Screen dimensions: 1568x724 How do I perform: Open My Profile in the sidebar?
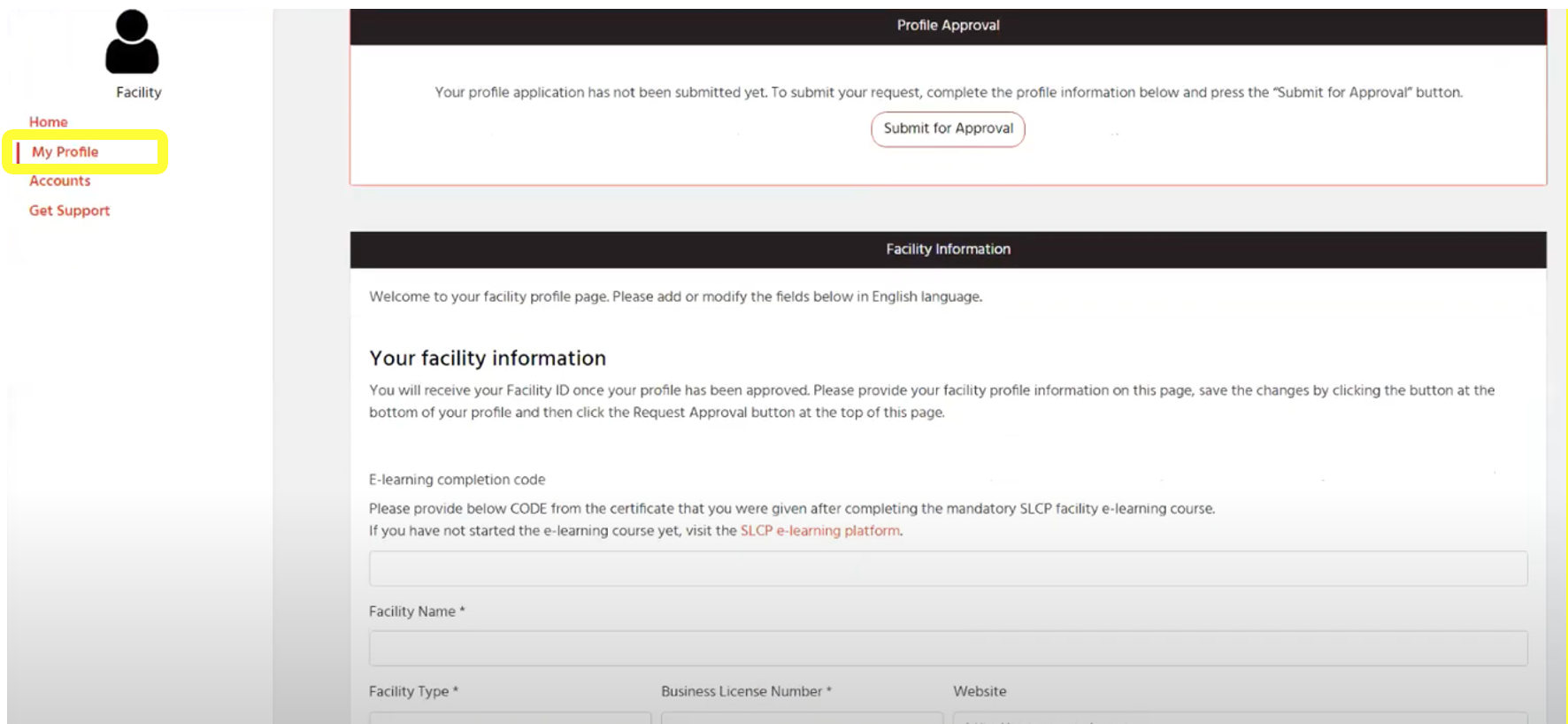click(x=65, y=152)
